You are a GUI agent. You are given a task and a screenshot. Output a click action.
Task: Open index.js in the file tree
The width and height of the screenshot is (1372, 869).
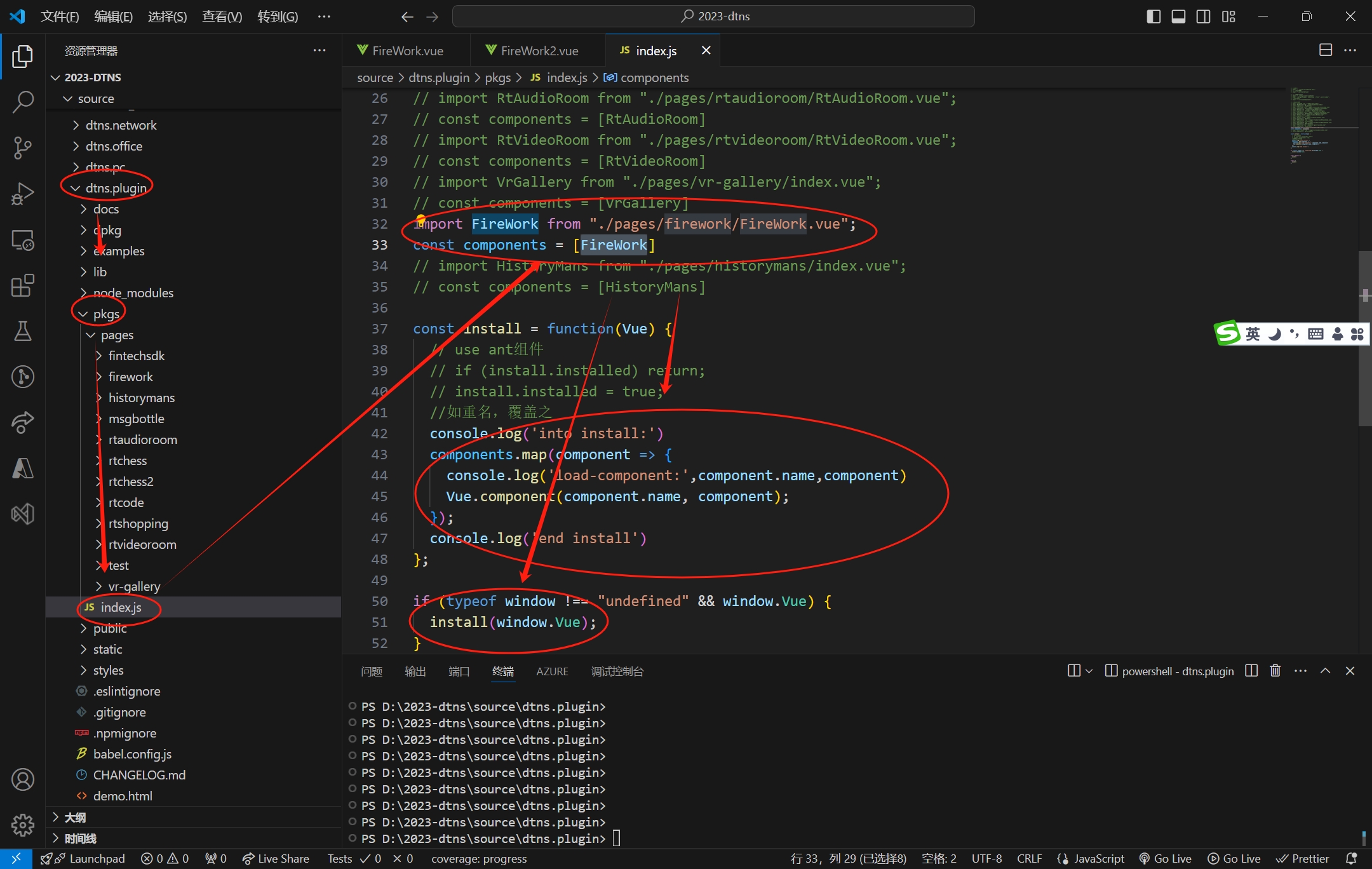(121, 607)
